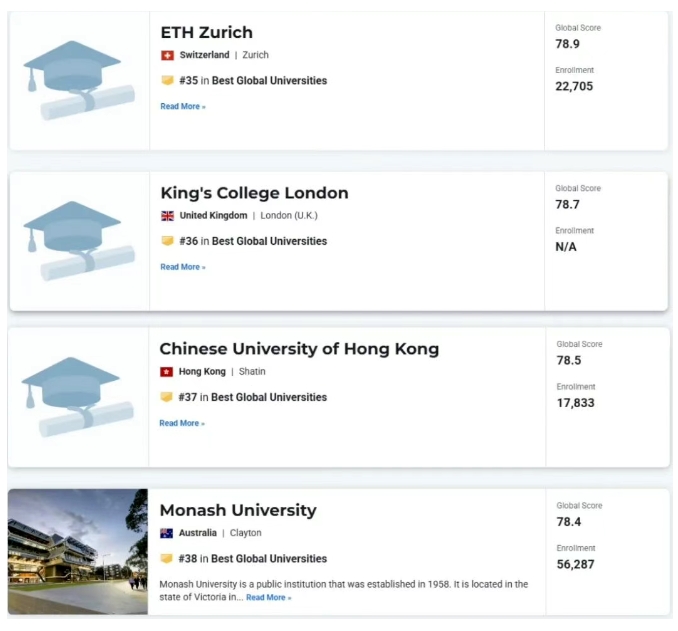The width and height of the screenshot is (678, 631).
Task: Open King's College London's Read More link
Action: [183, 267]
